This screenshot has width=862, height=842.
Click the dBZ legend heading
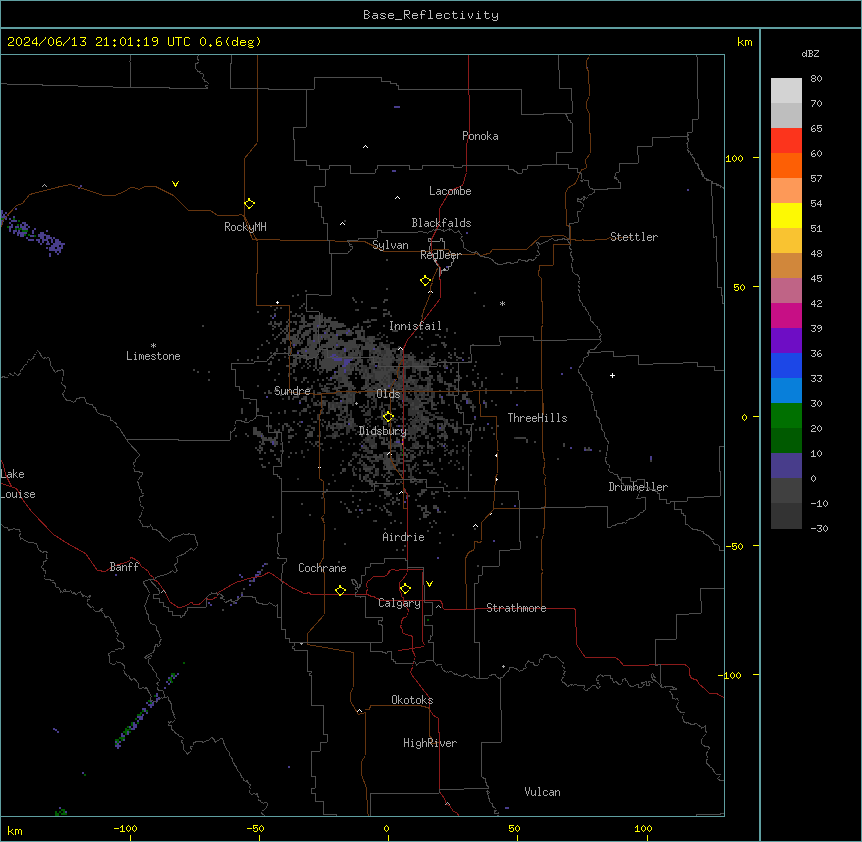pyautogui.click(x=810, y=53)
